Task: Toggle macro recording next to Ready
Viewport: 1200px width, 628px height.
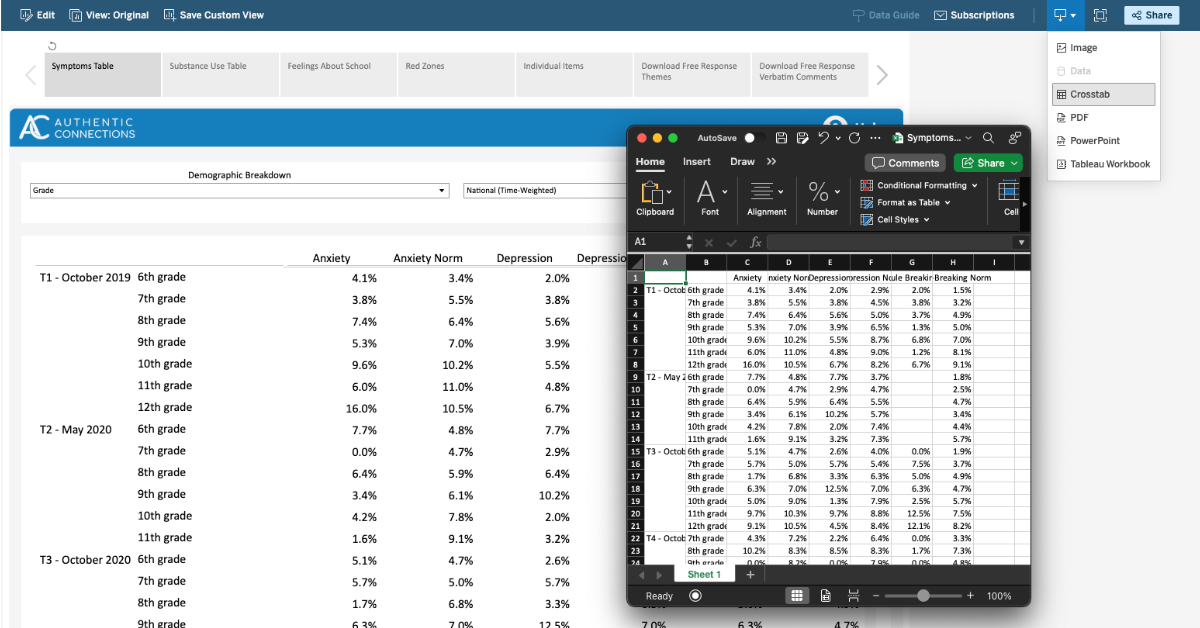Action: [695, 595]
